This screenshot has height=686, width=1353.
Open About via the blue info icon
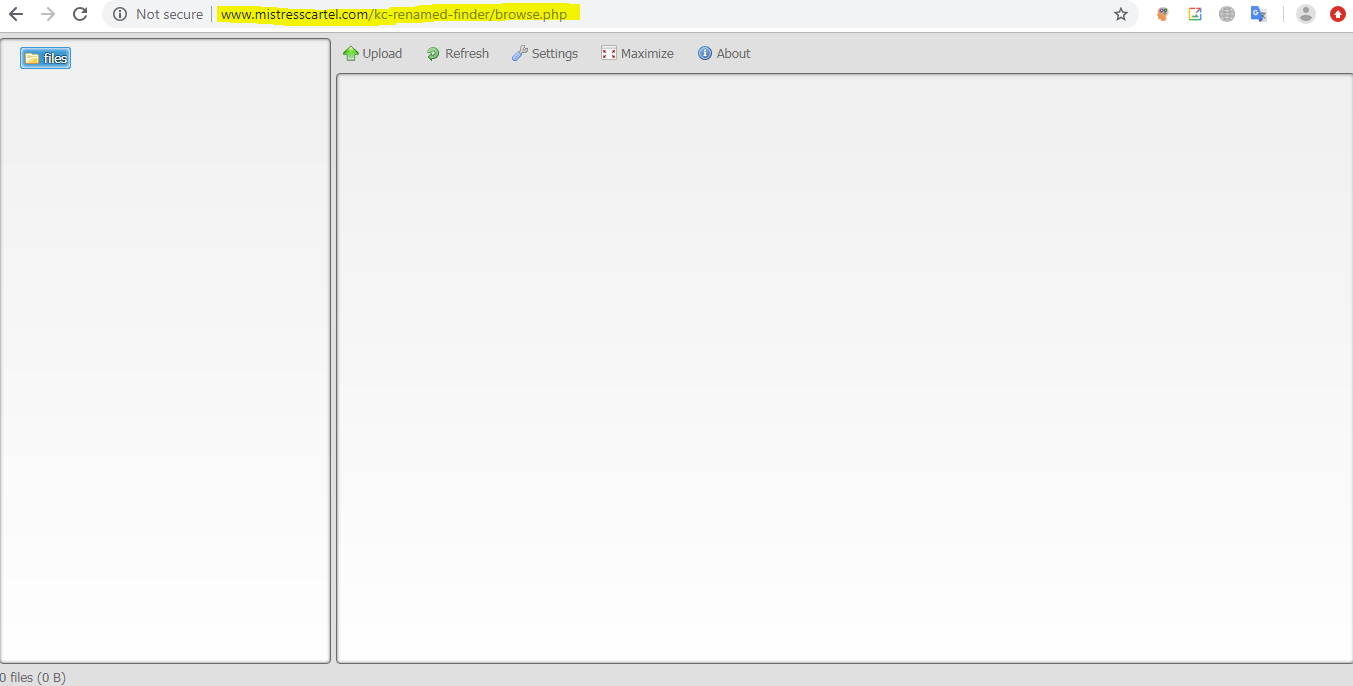pos(702,53)
